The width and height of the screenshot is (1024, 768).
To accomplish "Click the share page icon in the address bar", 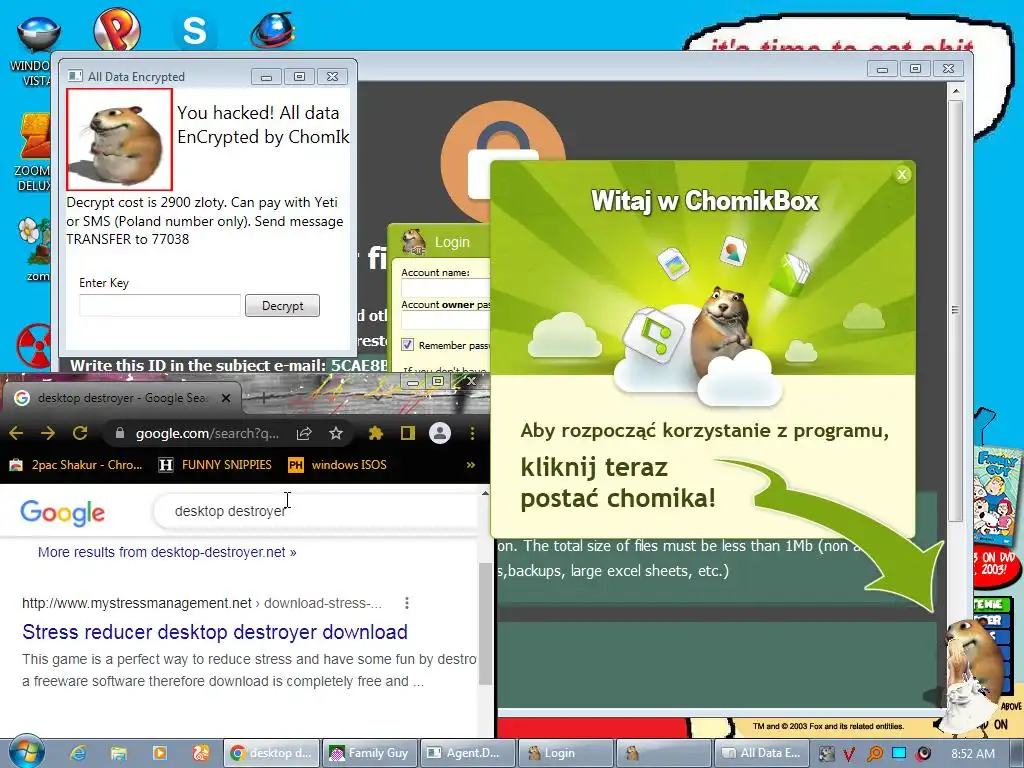I will (304, 433).
